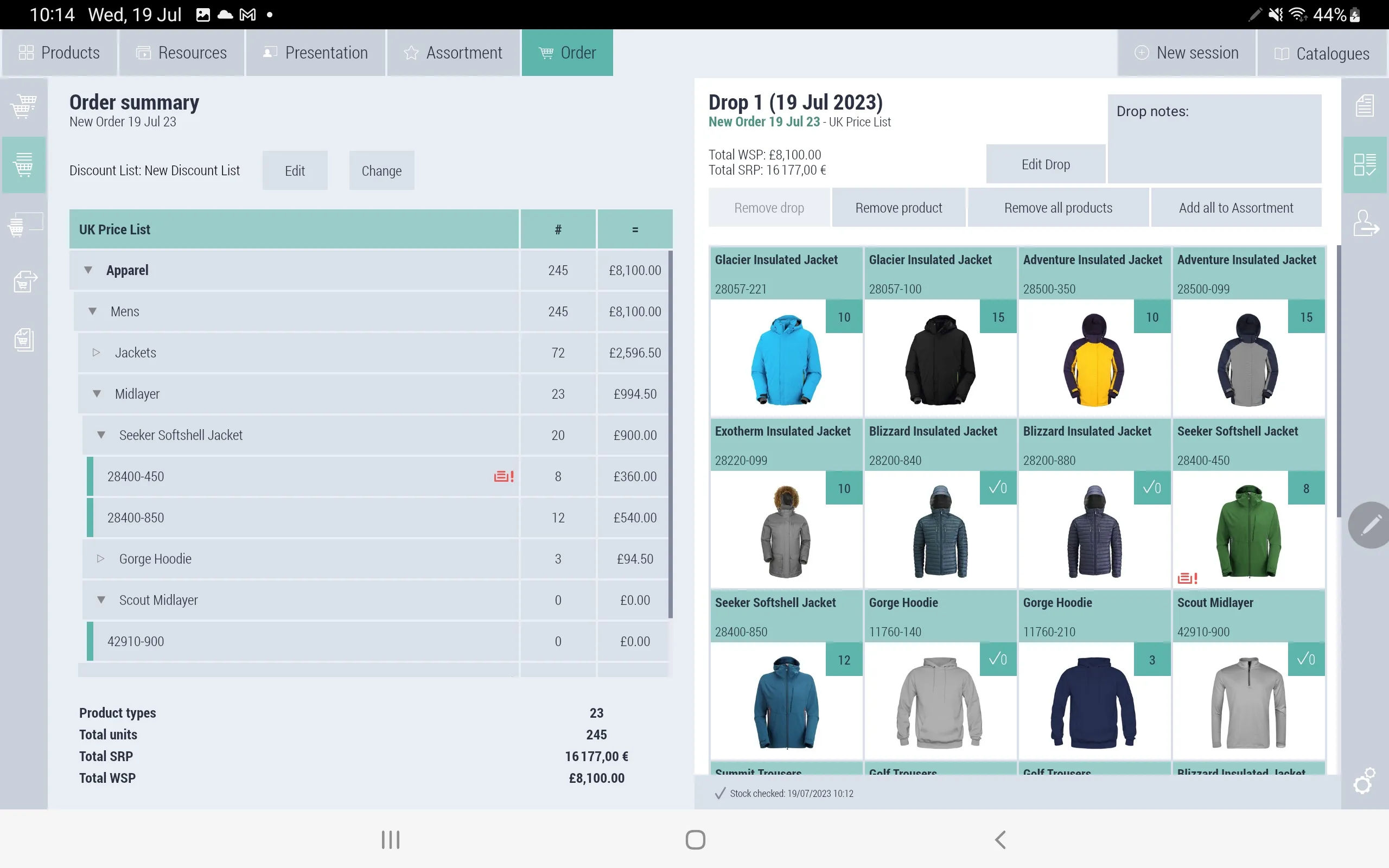Click the Order tab in navigation

(567, 53)
